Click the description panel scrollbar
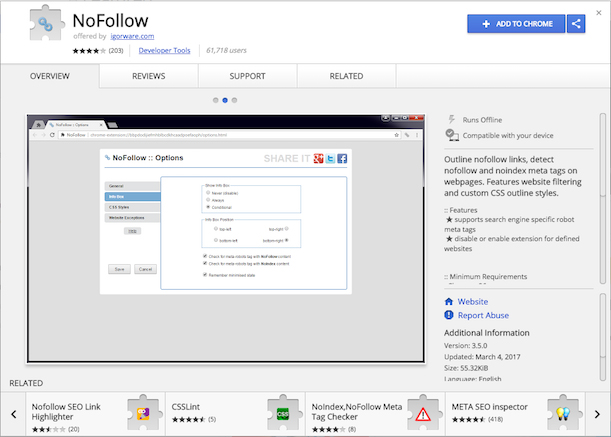This screenshot has height=437, width=611. coord(602,198)
